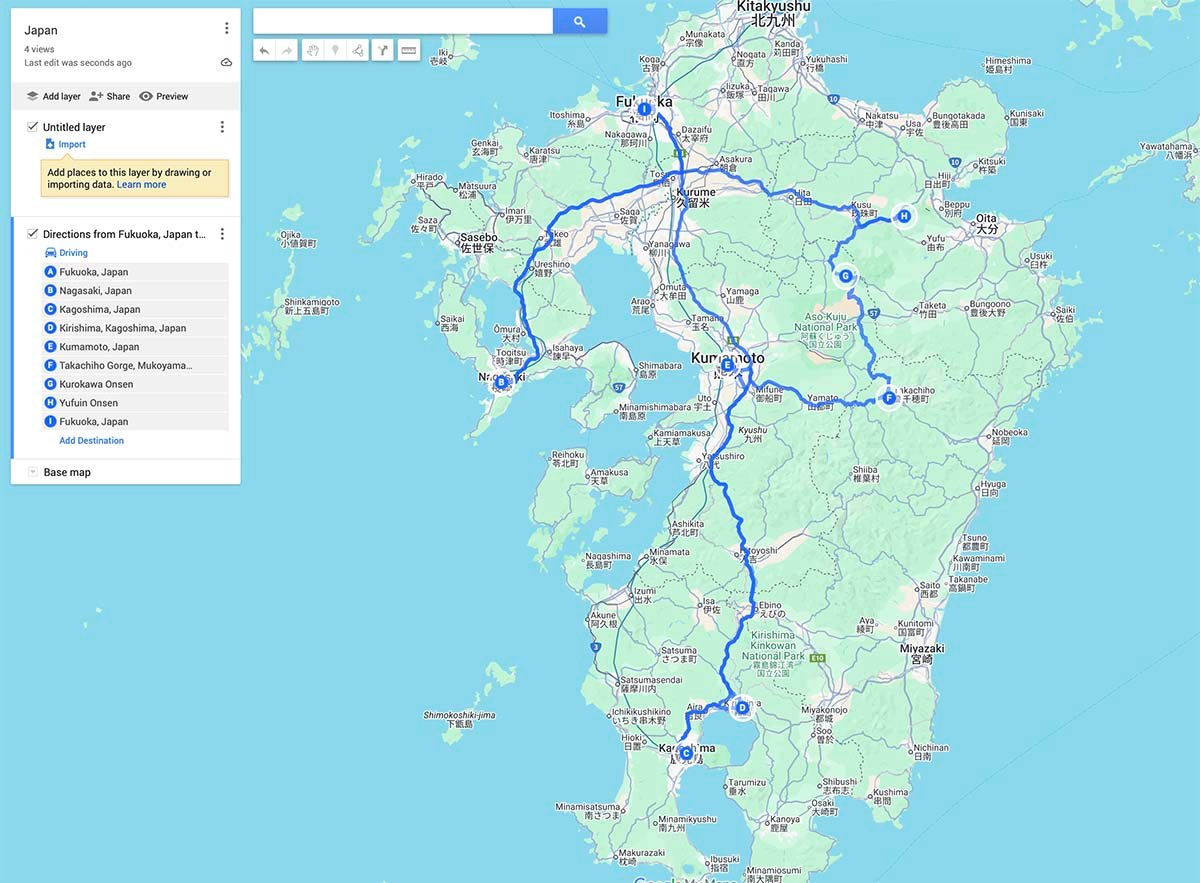Open the Measure distances ruler tool
The image size is (1200, 883).
click(408, 50)
